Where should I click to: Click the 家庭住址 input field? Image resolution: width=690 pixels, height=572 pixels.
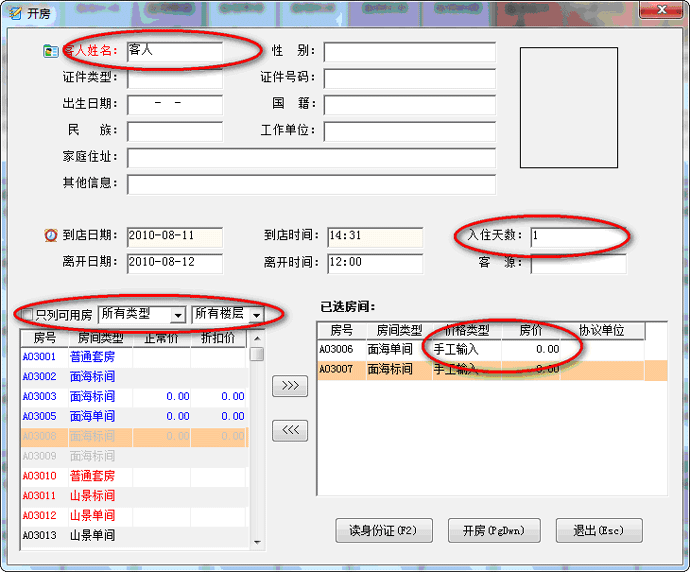(x=312, y=158)
